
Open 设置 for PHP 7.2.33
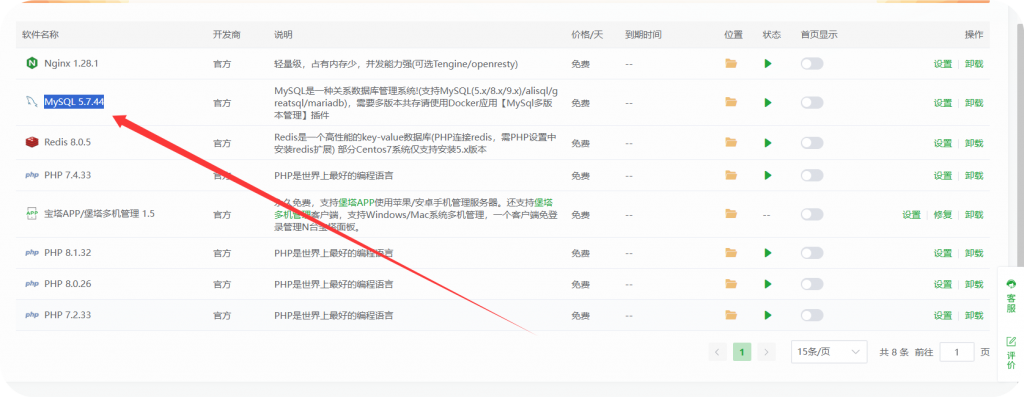(942, 316)
